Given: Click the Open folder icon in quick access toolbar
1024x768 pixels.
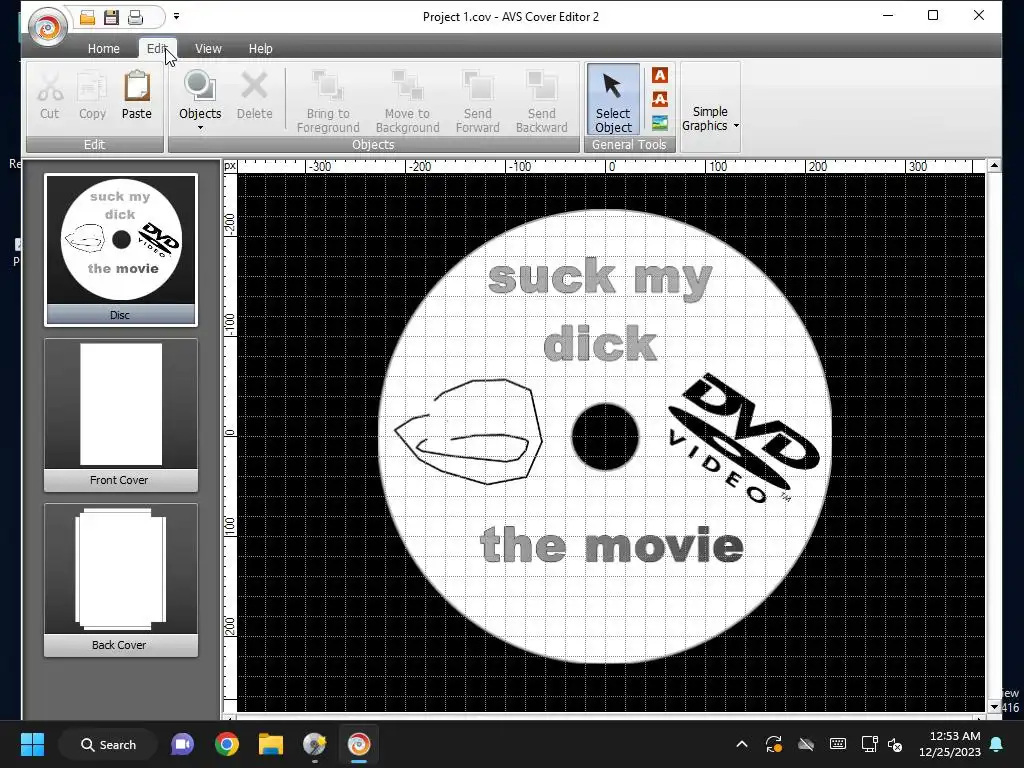Looking at the screenshot, I should [x=88, y=18].
